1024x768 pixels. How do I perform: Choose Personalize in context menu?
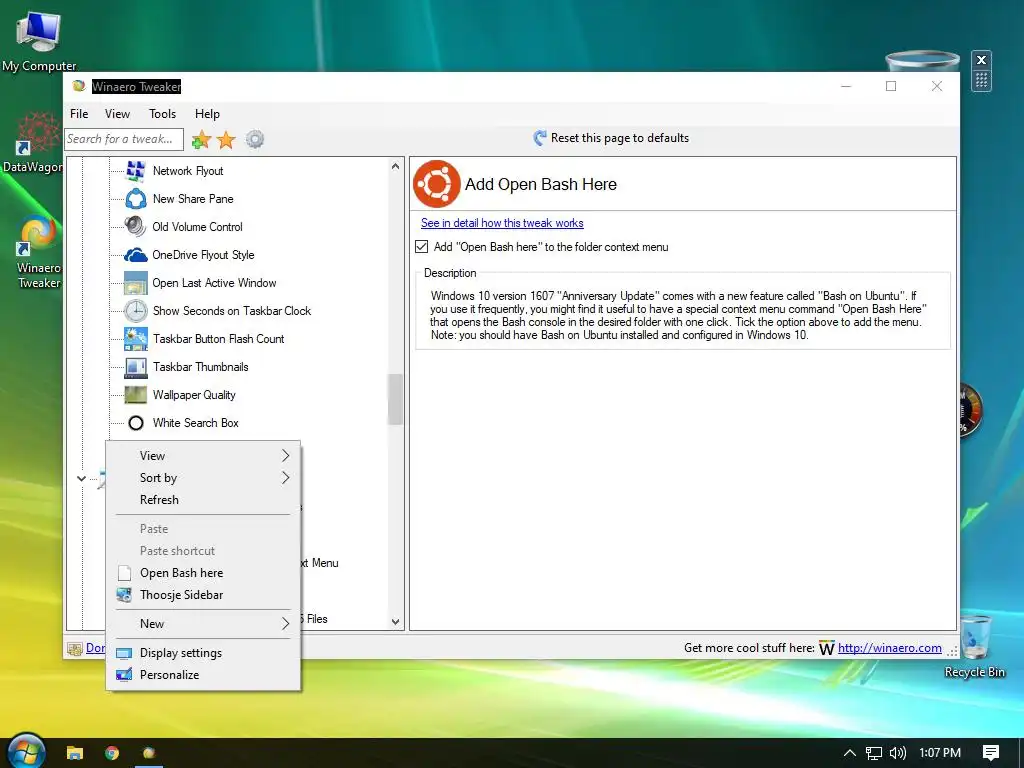203,675
